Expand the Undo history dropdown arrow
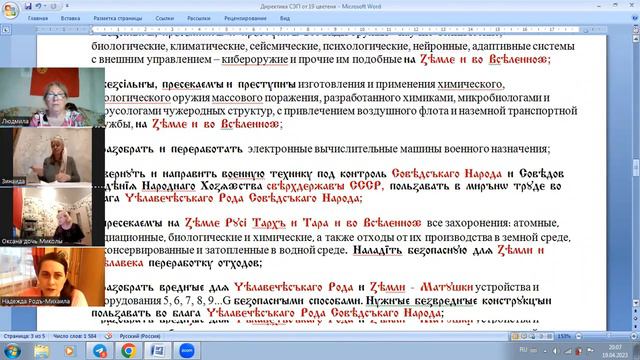 click(x=44, y=6)
